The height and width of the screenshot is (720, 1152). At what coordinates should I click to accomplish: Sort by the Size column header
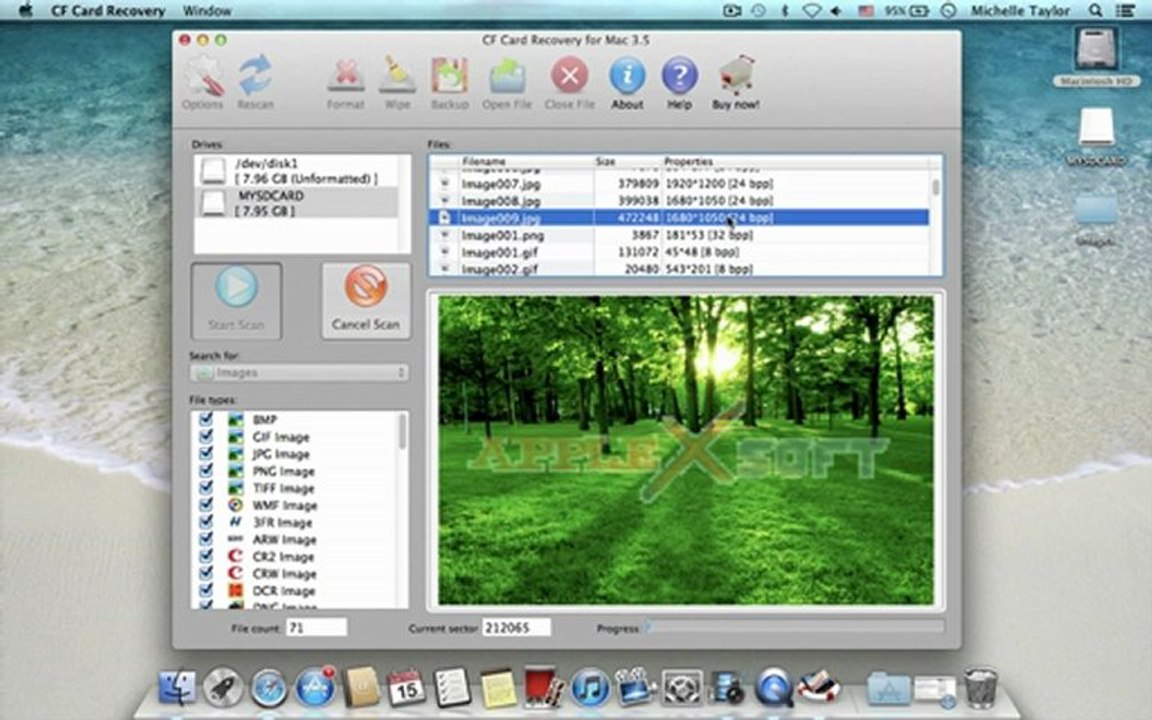point(627,161)
